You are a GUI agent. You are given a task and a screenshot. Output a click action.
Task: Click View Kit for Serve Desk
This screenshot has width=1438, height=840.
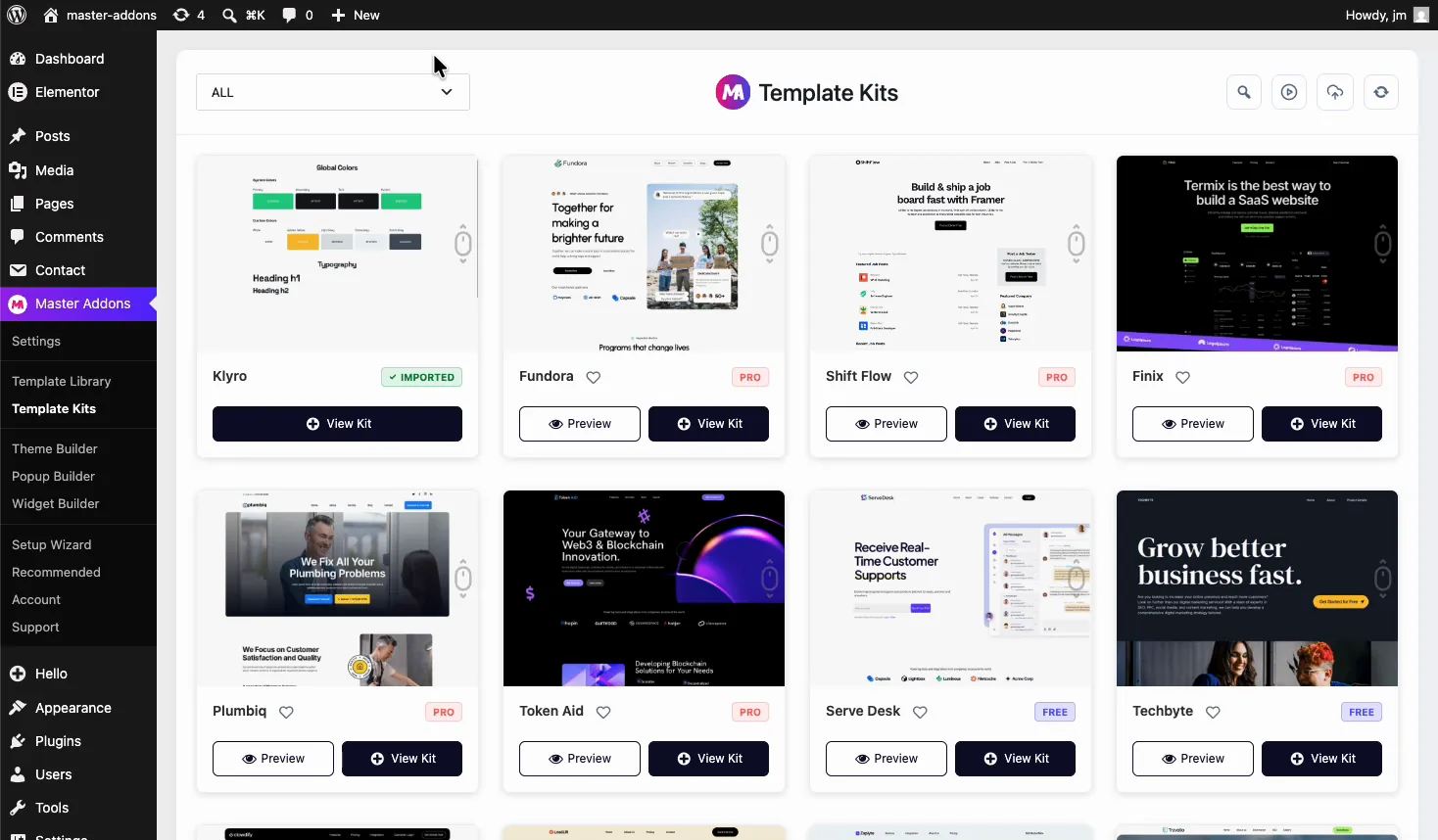coord(1015,759)
